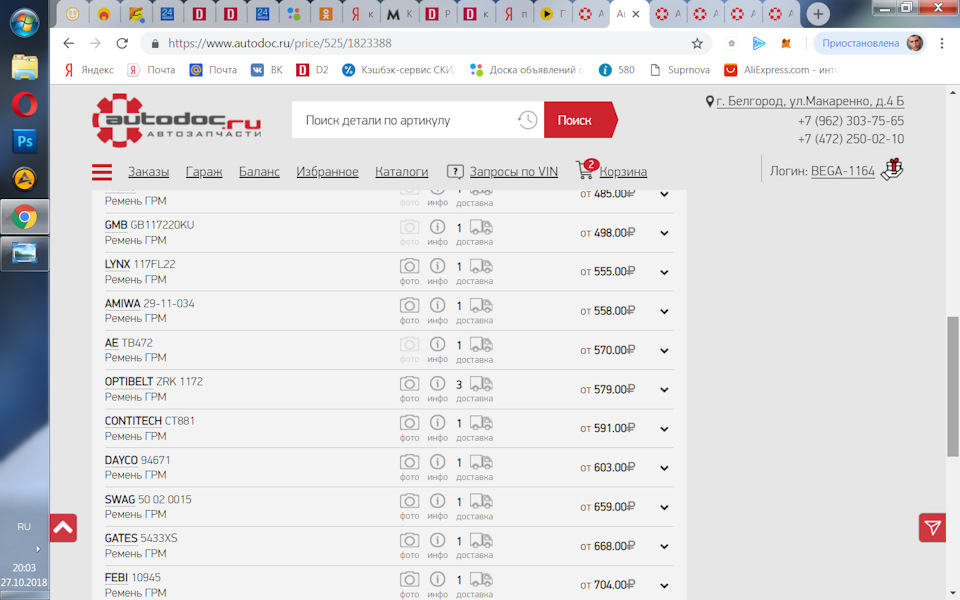This screenshot has height=600, width=960.
Task: Show info for GATES 5433XS
Action: pyautogui.click(x=437, y=540)
